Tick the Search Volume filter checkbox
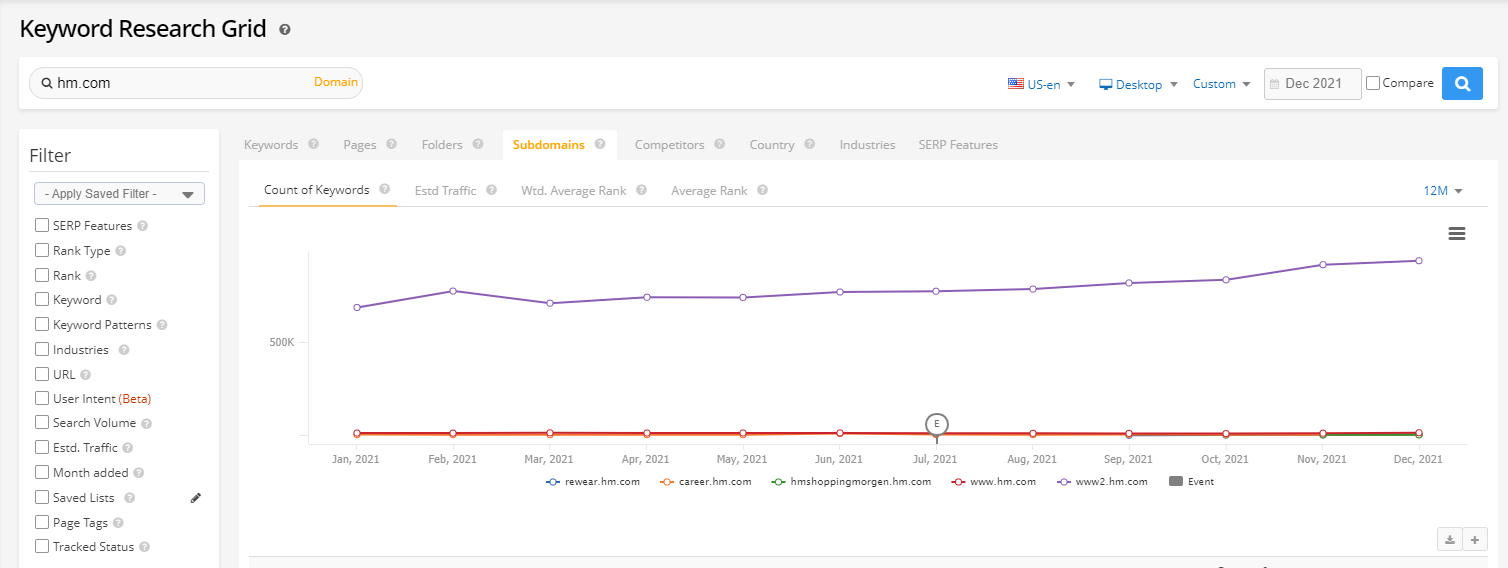The image size is (1508, 568). coord(42,423)
